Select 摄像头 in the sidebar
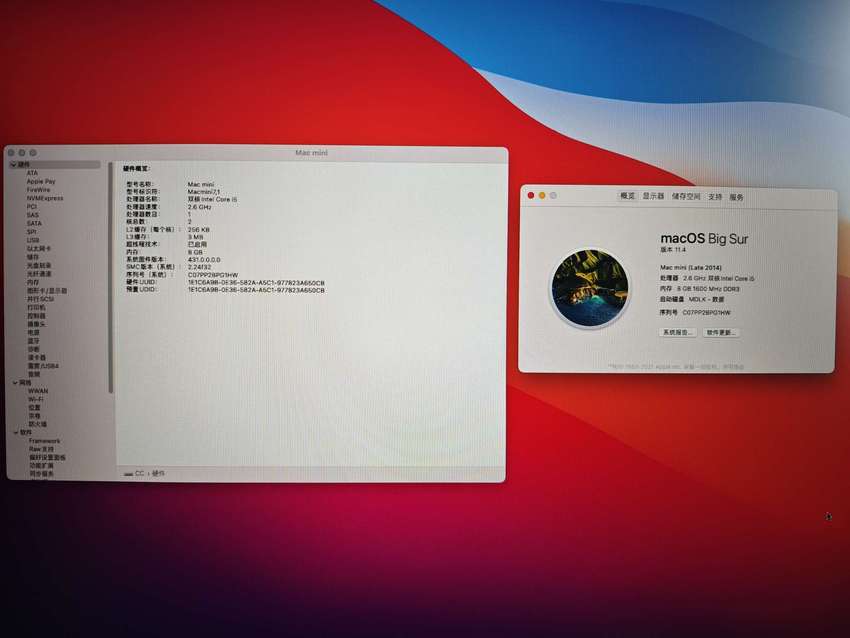 (37, 324)
